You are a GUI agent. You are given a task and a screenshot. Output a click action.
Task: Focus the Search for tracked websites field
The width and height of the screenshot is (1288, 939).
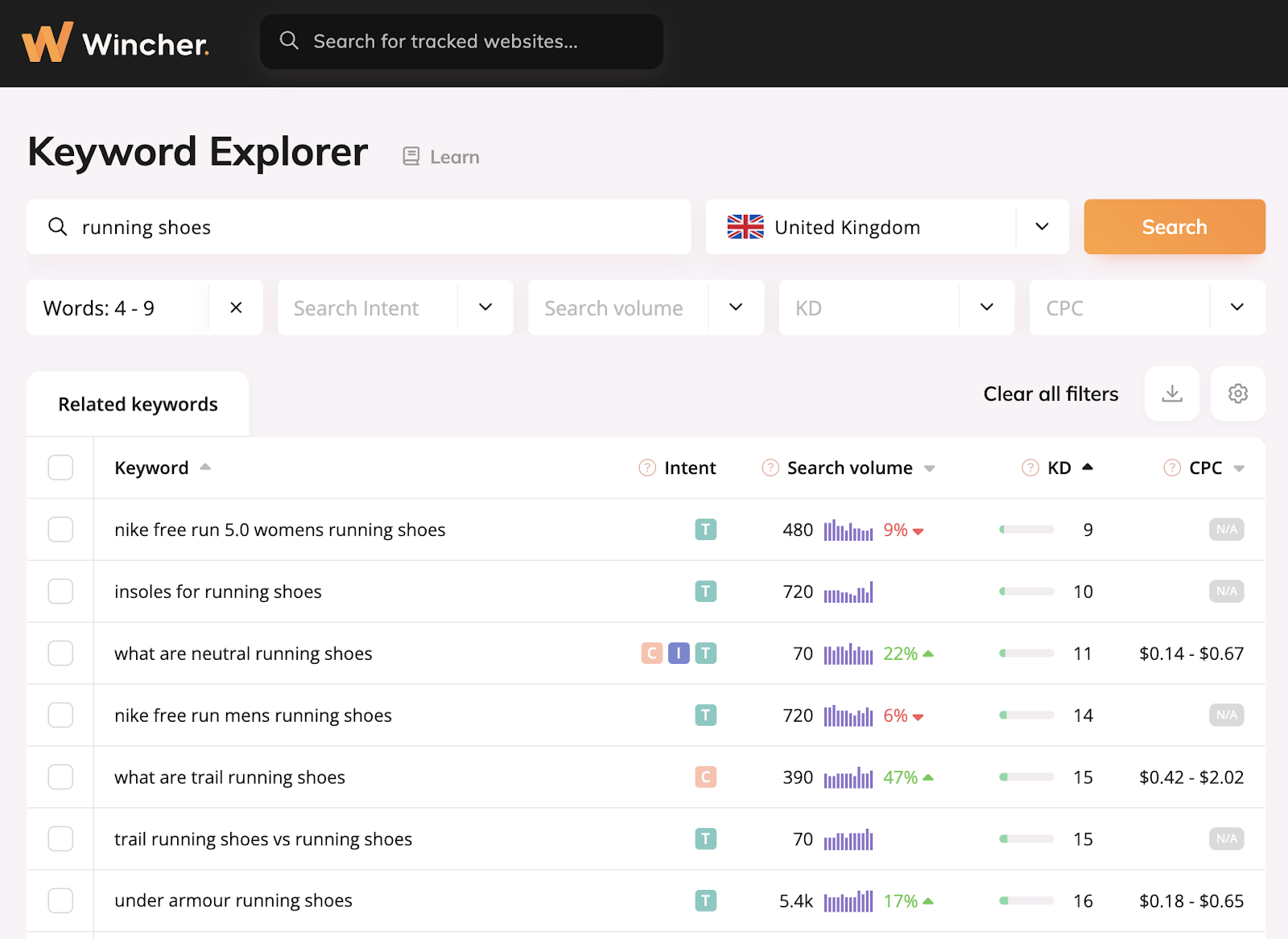[x=461, y=41]
